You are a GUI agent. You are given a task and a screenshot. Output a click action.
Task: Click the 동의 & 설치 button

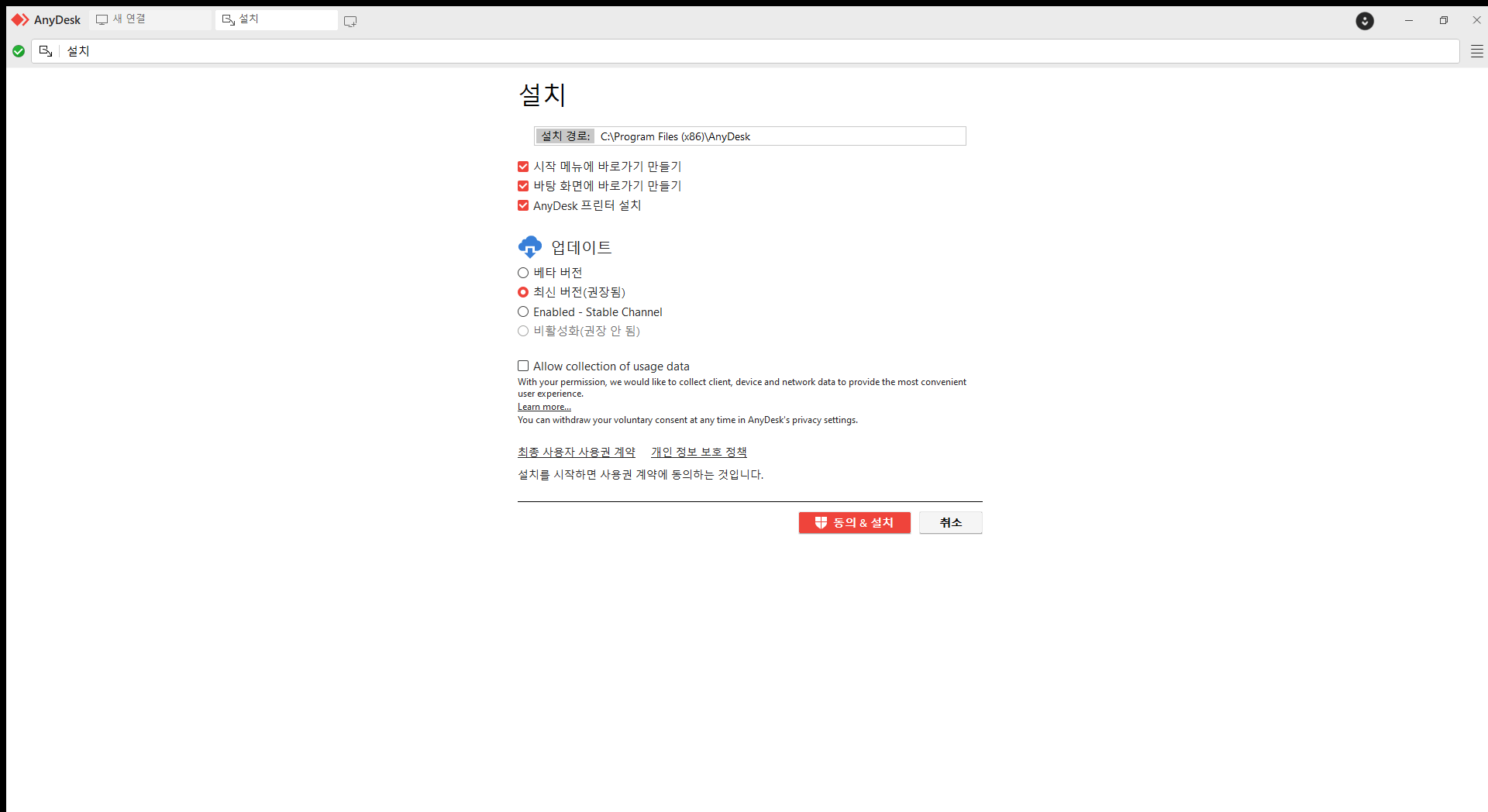pyautogui.click(x=855, y=523)
